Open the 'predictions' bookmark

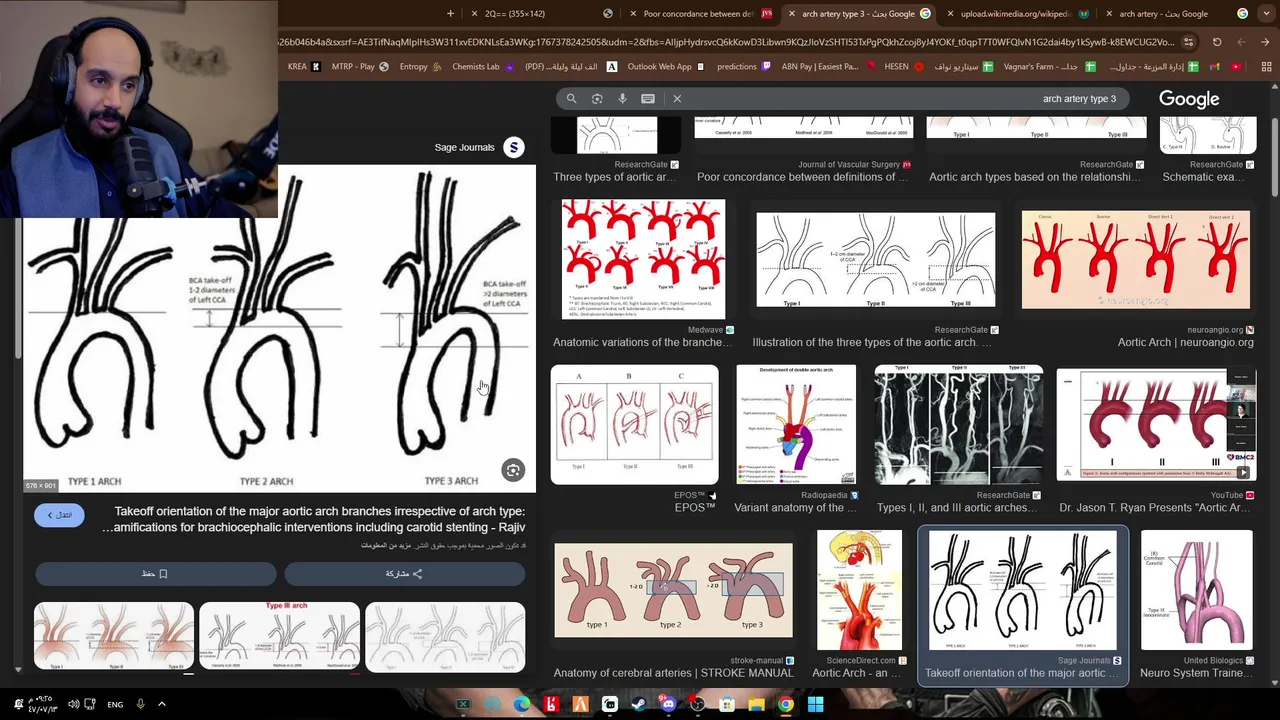[x=743, y=67]
